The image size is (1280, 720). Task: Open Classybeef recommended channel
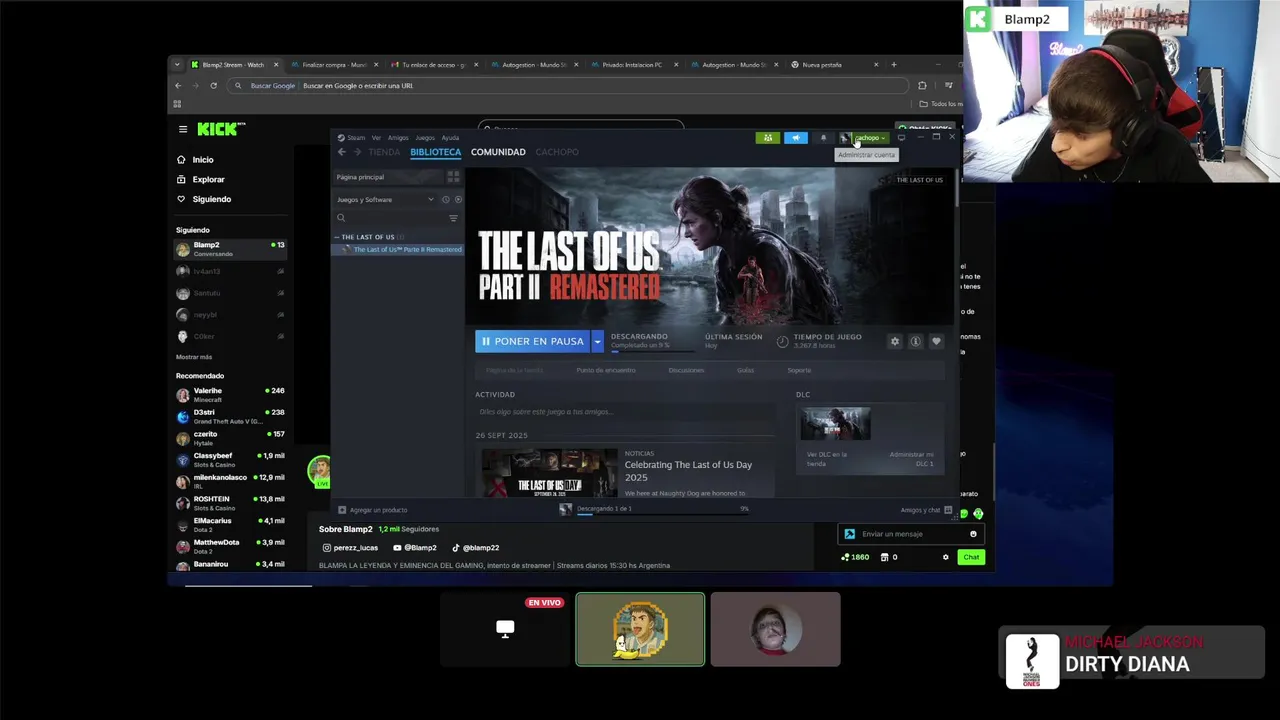(x=230, y=460)
